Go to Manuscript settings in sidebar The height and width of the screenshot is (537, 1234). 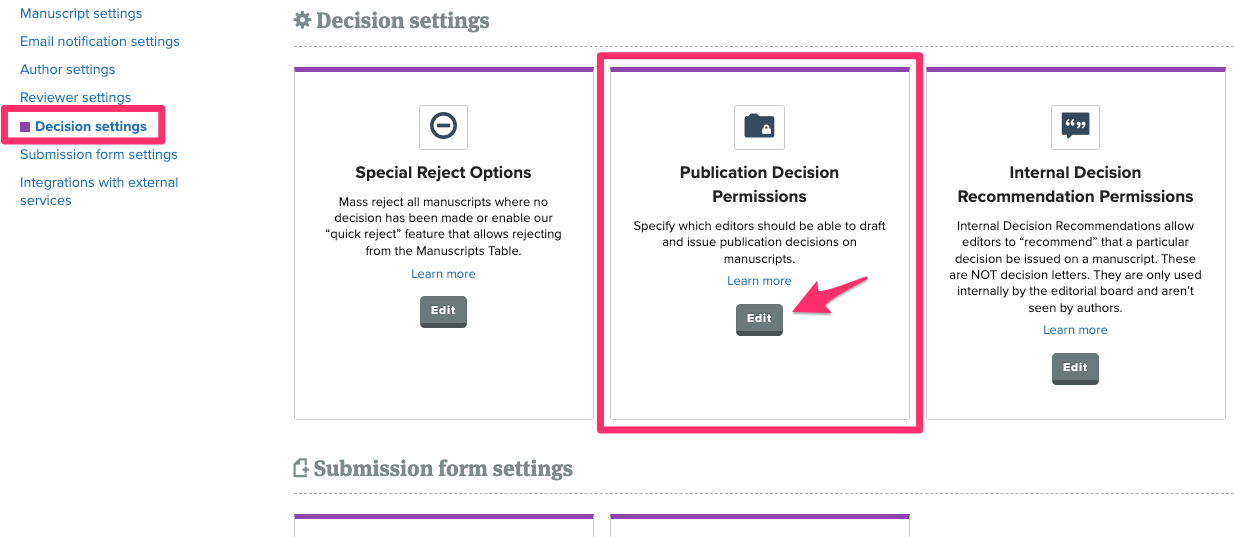pos(81,14)
